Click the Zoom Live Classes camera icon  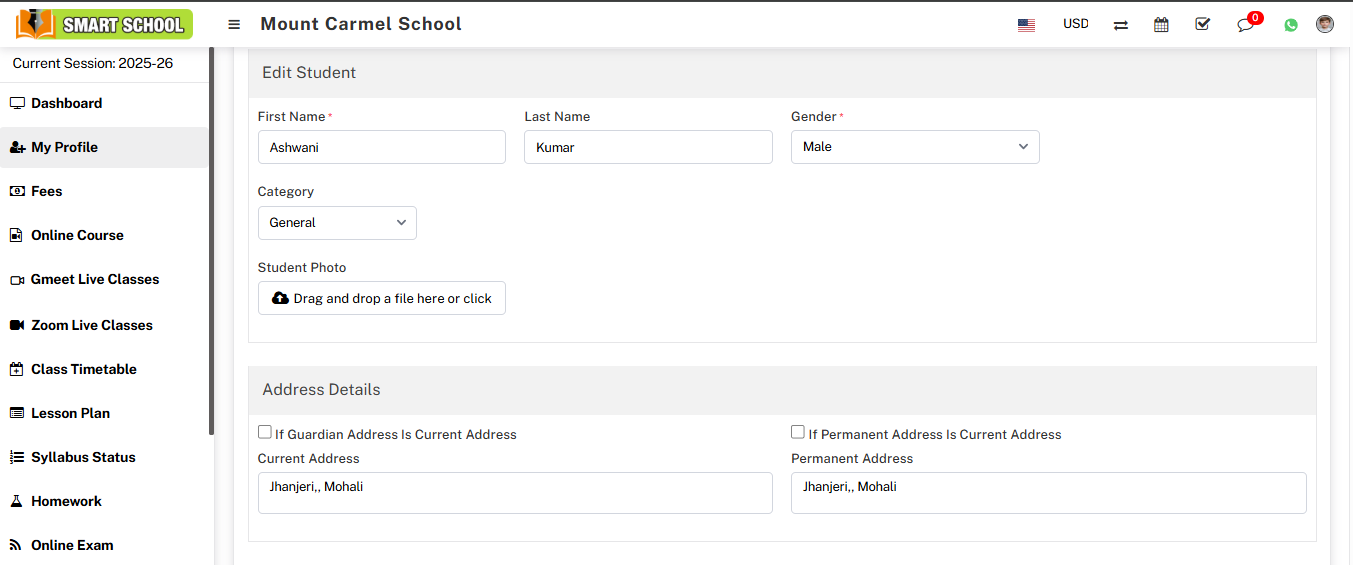pos(17,325)
